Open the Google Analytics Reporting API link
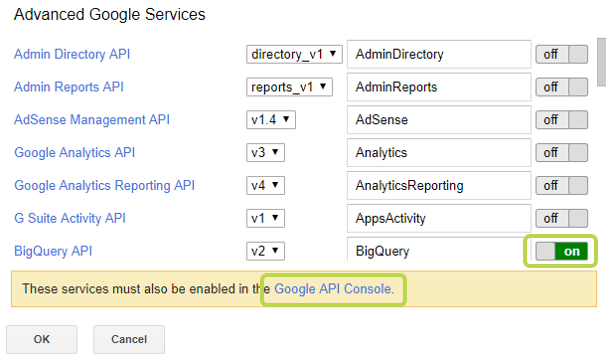 click(105, 186)
